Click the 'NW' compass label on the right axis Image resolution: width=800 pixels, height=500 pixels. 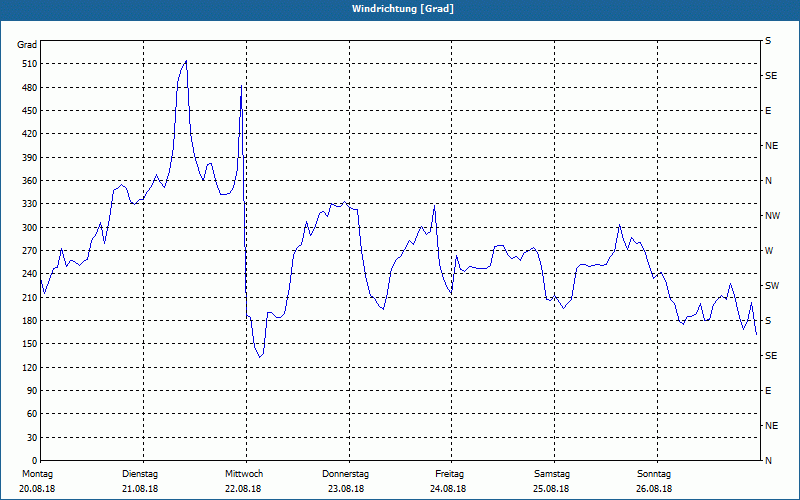[772, 216]
